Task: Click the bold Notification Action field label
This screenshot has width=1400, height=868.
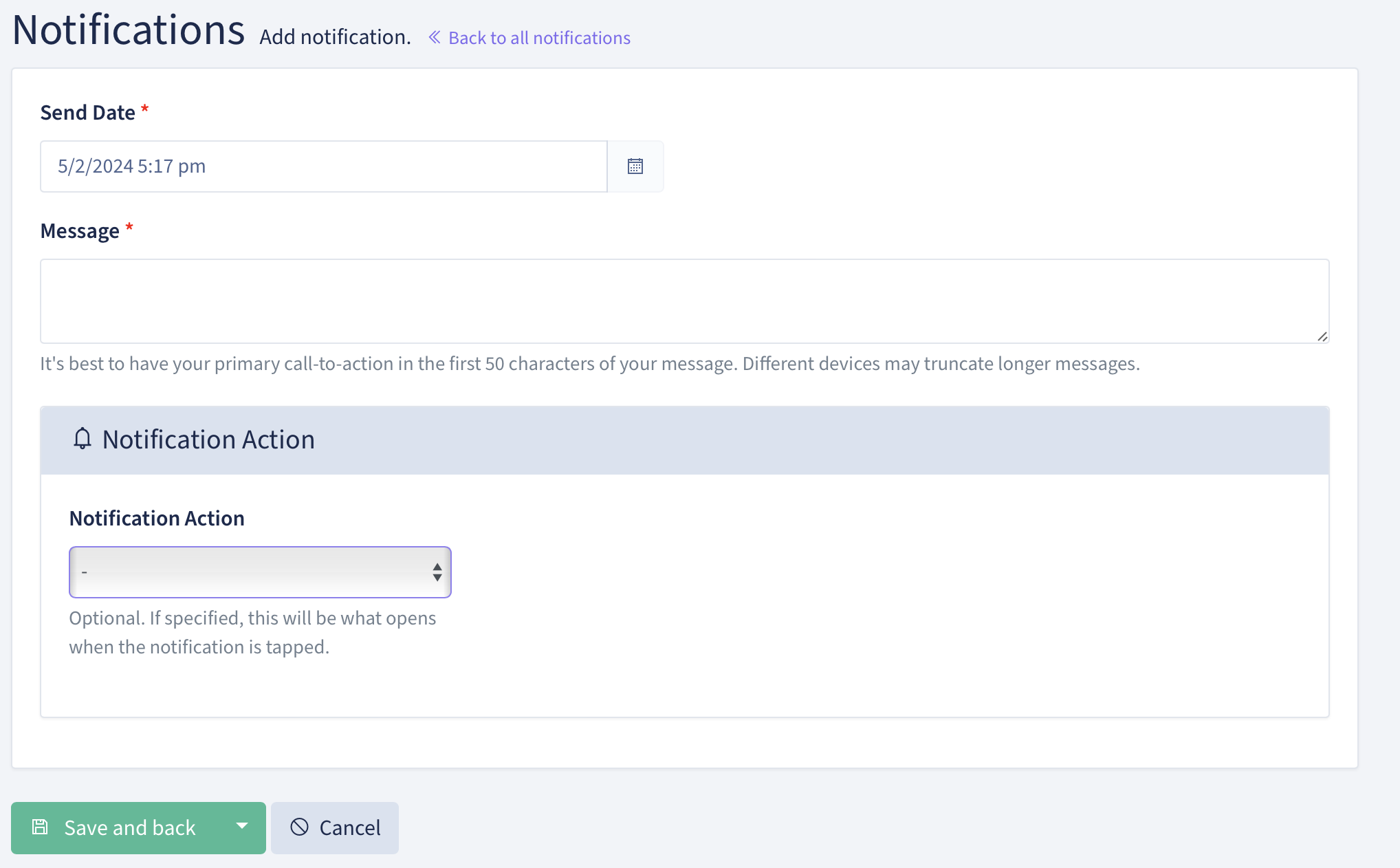Action: pyautogui.click(x=157, y=519)
